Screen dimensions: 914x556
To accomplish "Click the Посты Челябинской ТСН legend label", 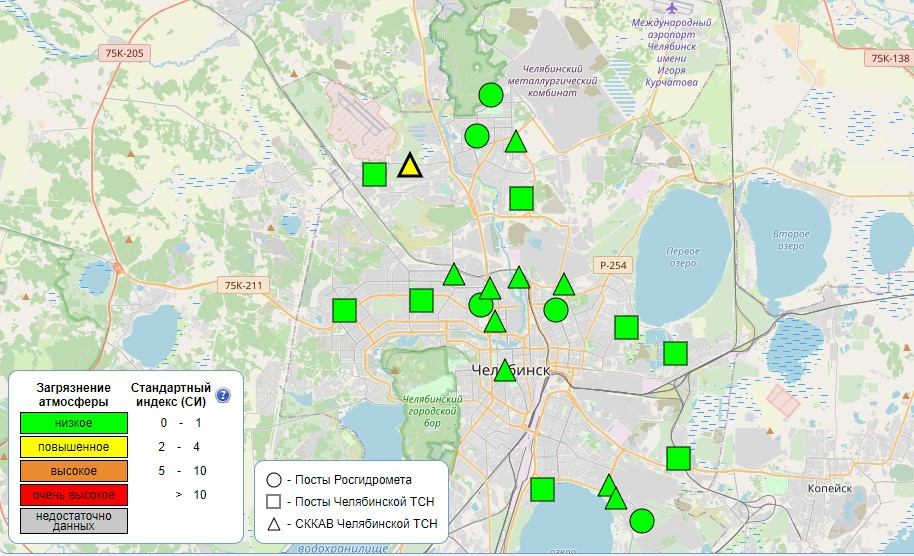I will (x=364, y=502).
